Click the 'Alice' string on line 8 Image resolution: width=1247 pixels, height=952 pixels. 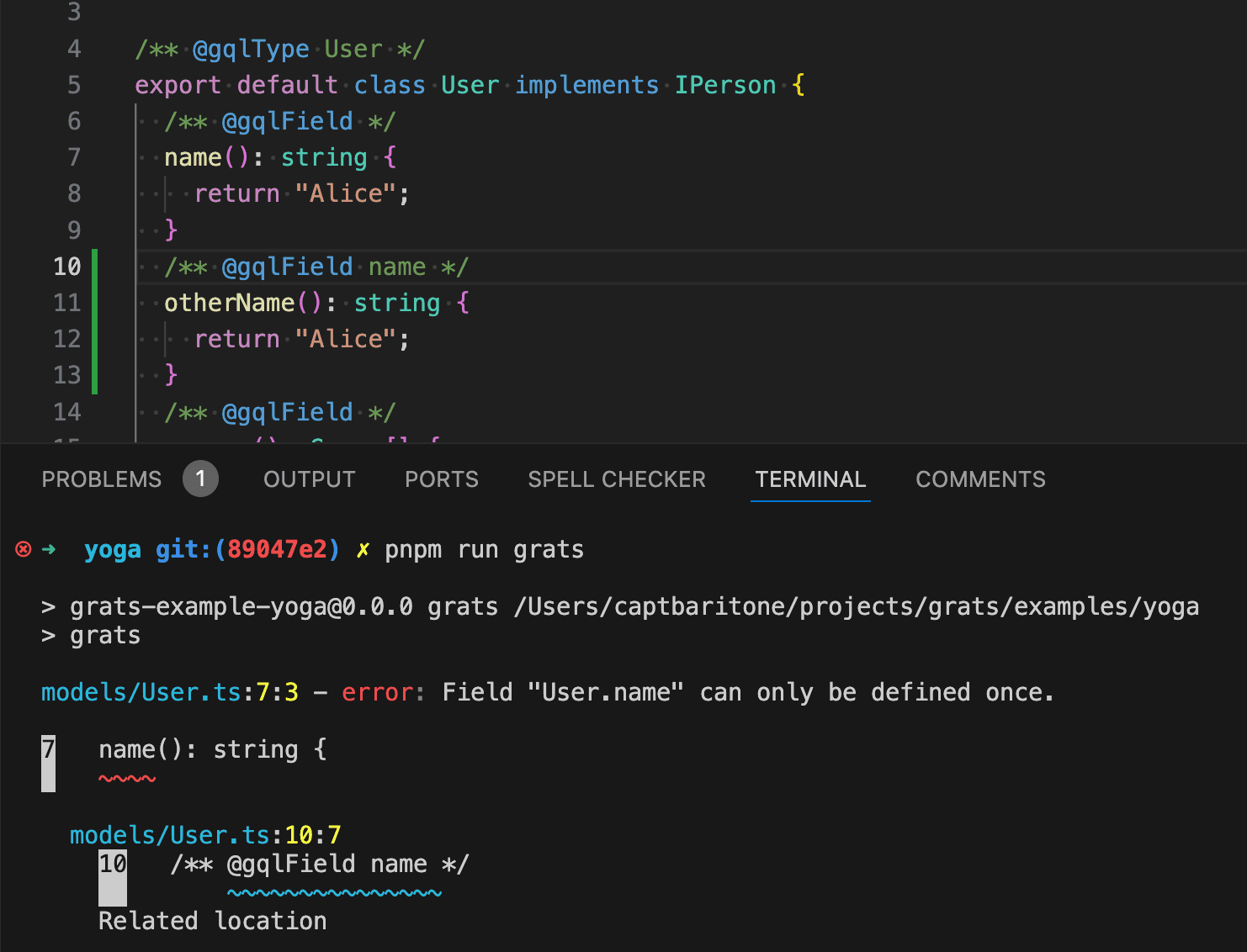point(345,193)
